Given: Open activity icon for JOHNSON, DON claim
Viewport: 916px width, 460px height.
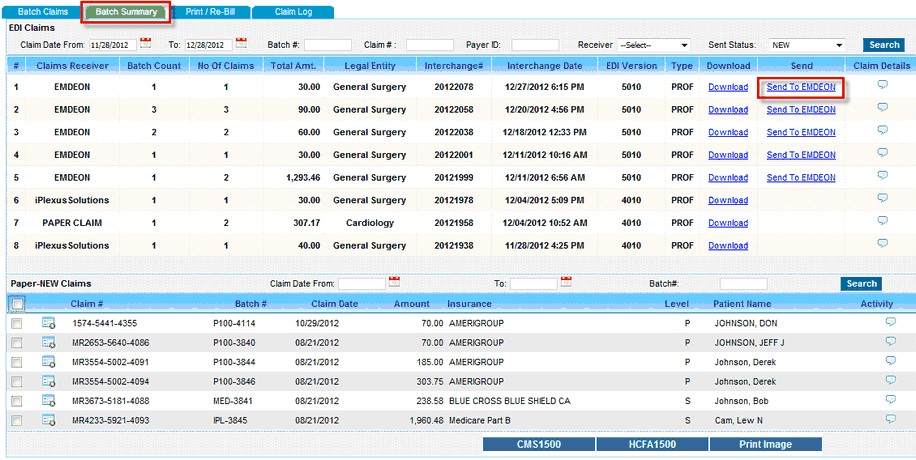Looking at the screenshot, I should pyautogui.click(x=890, y=322).
